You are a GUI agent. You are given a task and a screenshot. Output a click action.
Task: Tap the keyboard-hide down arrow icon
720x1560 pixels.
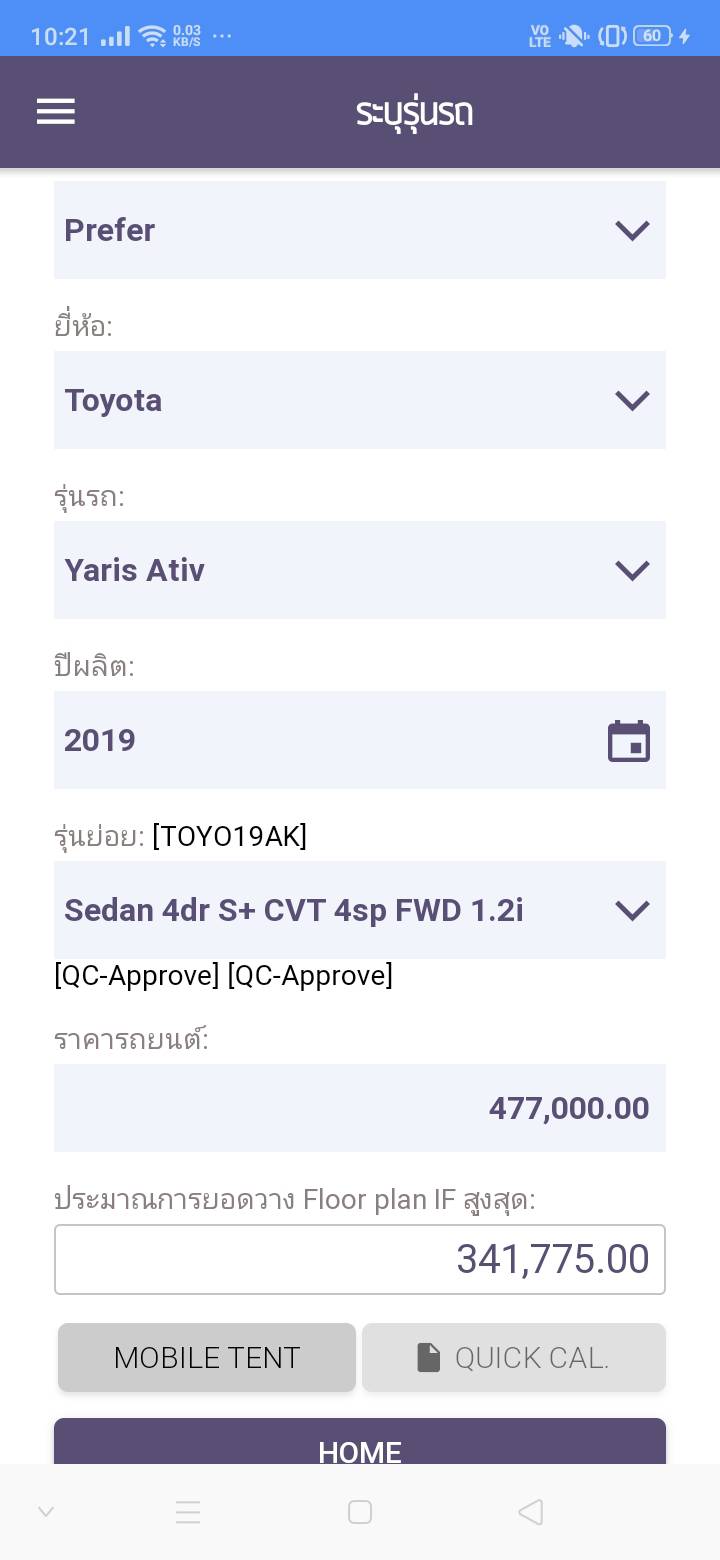click(46, 1512)
